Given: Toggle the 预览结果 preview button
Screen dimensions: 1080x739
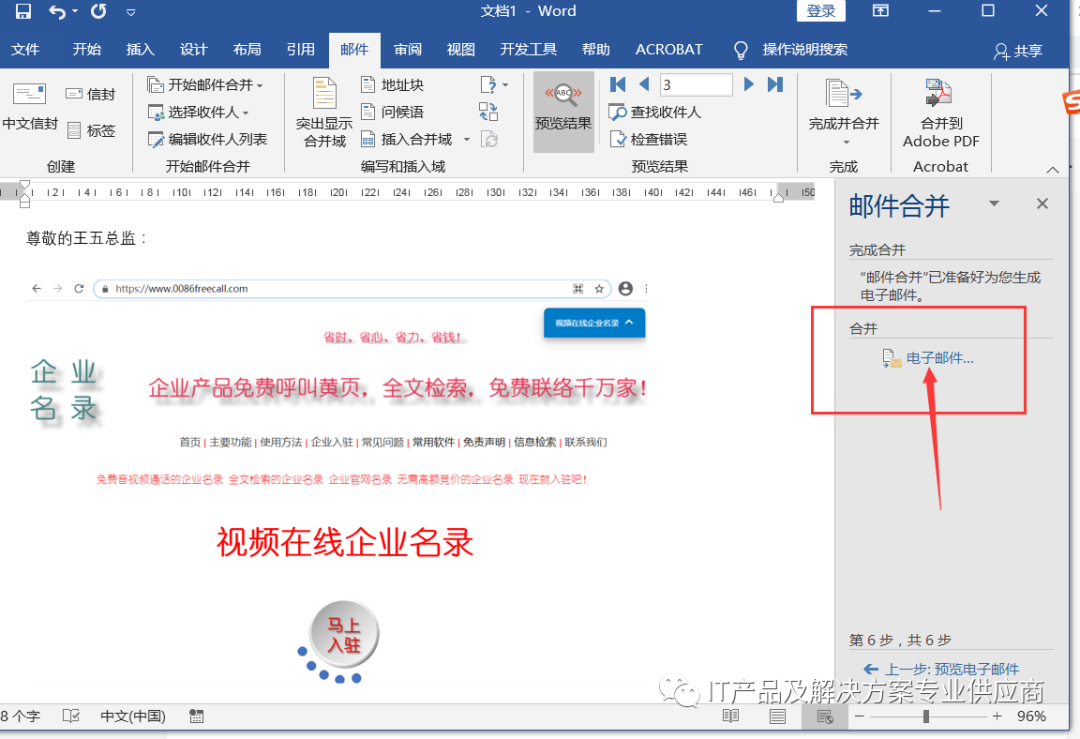Looking at the screenshot, I should pyautogui.click(x=563, y=112).
